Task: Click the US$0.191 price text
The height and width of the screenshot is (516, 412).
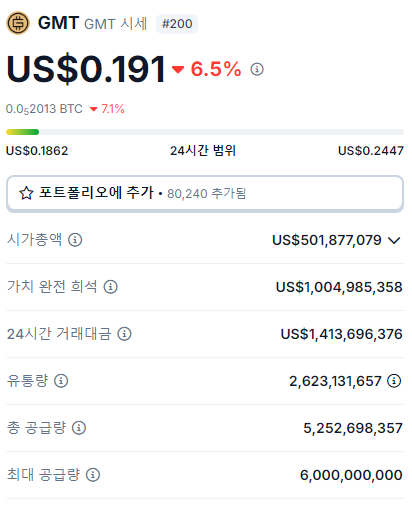Action: (x=86, y=69)
